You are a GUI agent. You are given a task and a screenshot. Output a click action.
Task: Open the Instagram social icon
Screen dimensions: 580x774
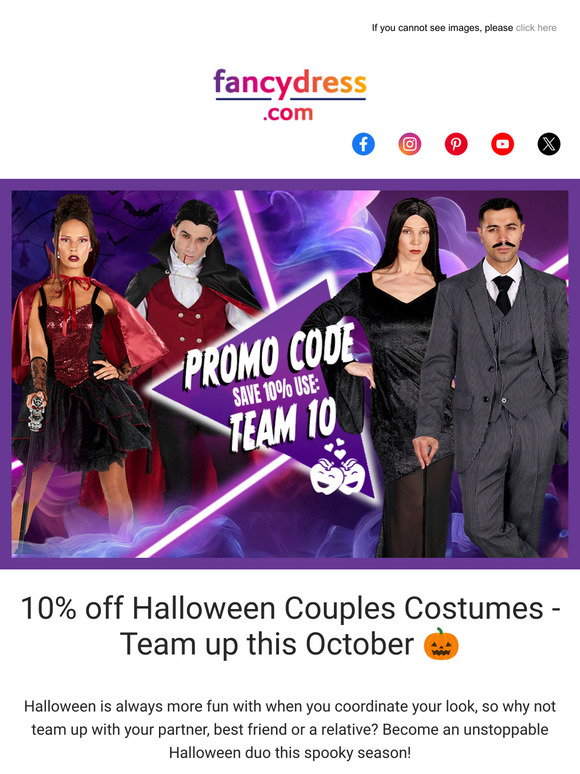click(x=410, y=144)
